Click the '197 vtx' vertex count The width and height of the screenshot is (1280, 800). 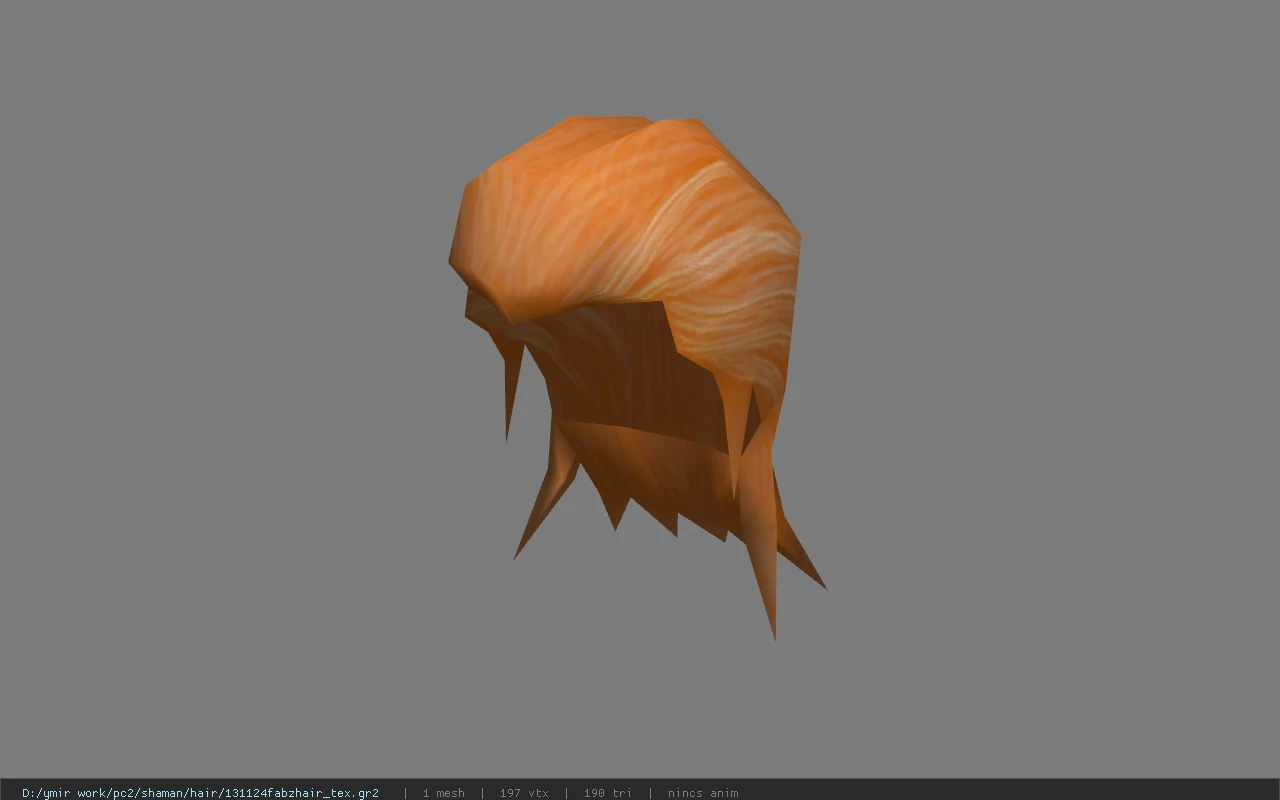pyautogui.click(x=524, y=793)
